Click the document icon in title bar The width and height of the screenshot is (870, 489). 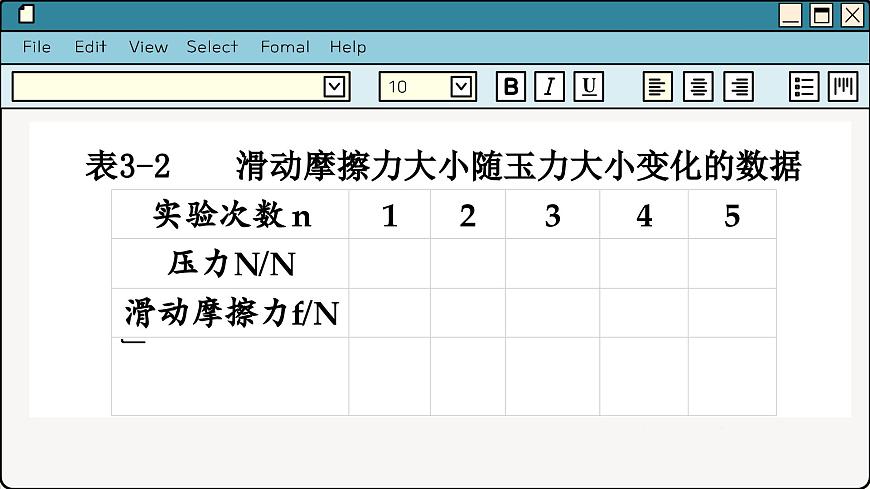coord(26,14)
